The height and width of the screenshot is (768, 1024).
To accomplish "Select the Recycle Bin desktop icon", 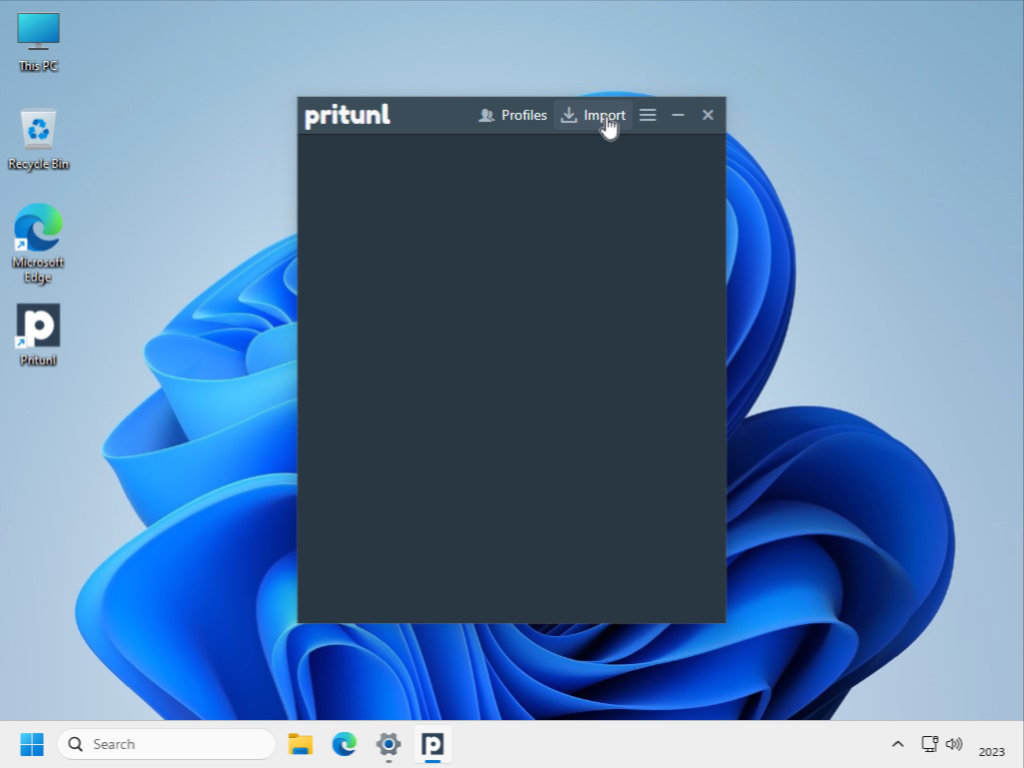I will click(38, 139).
